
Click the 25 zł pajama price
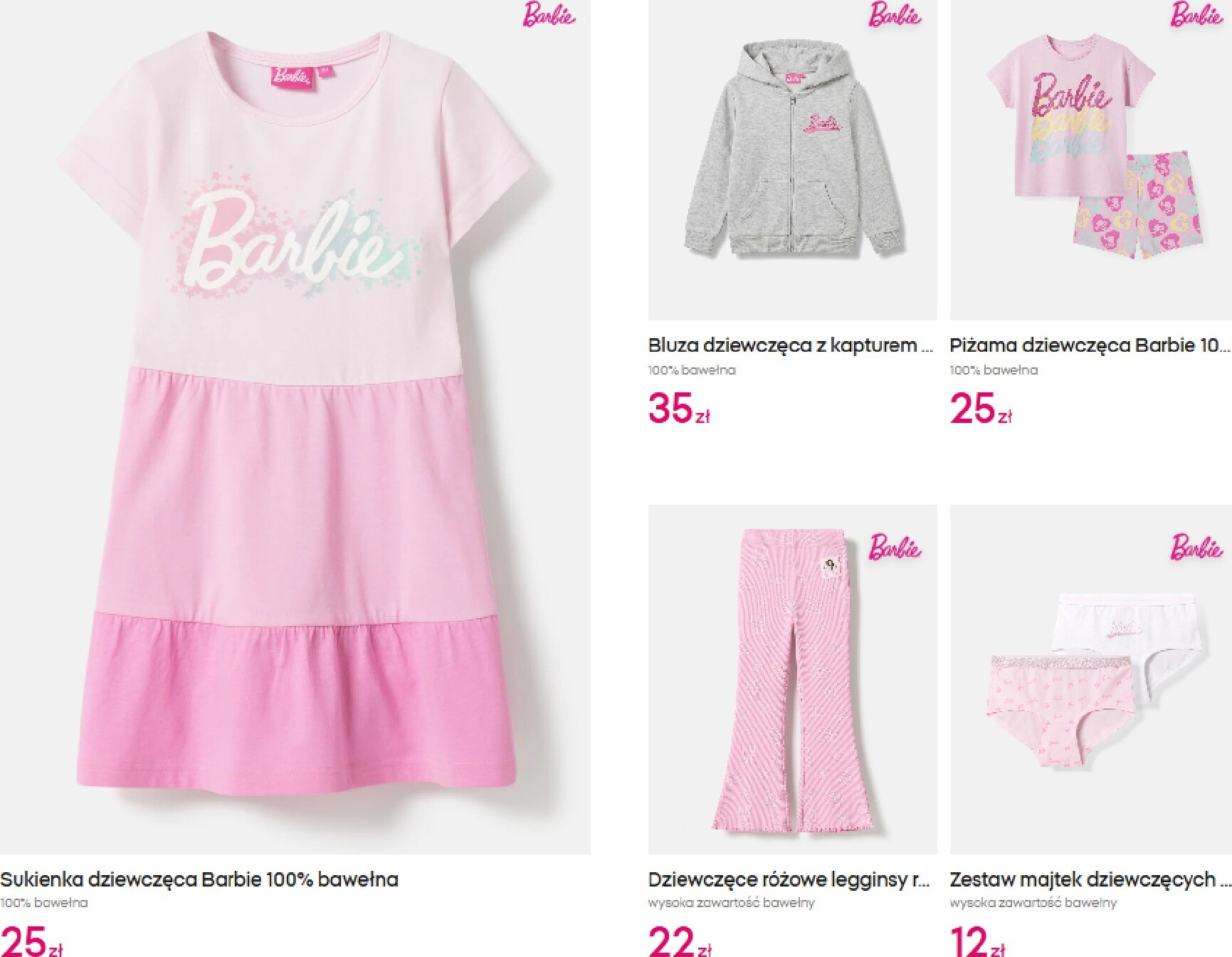tap(981, 409)
